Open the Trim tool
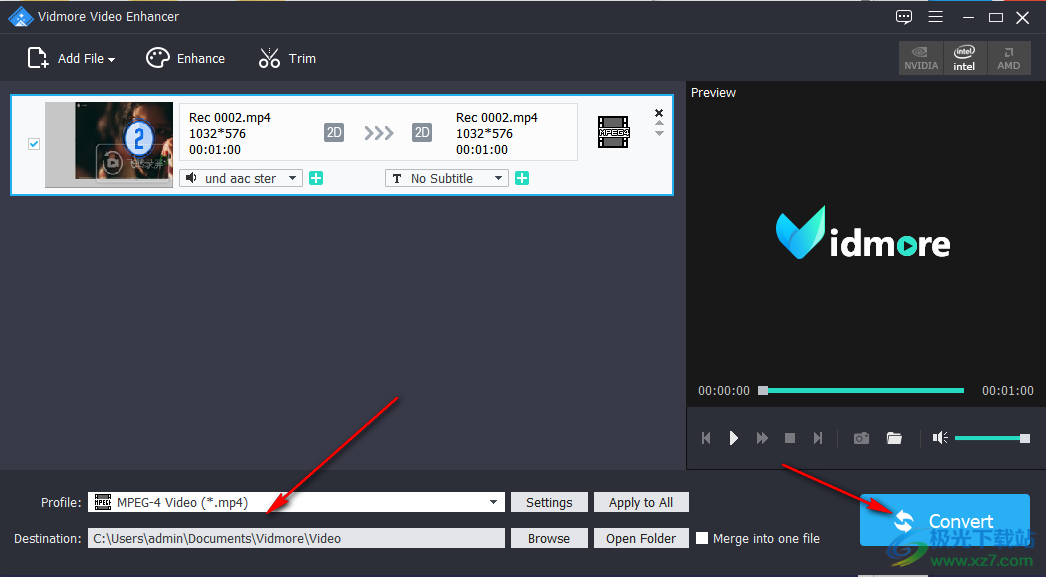Image resolution: width=1046 pixels, height=577 pixels. coord(288,59)
